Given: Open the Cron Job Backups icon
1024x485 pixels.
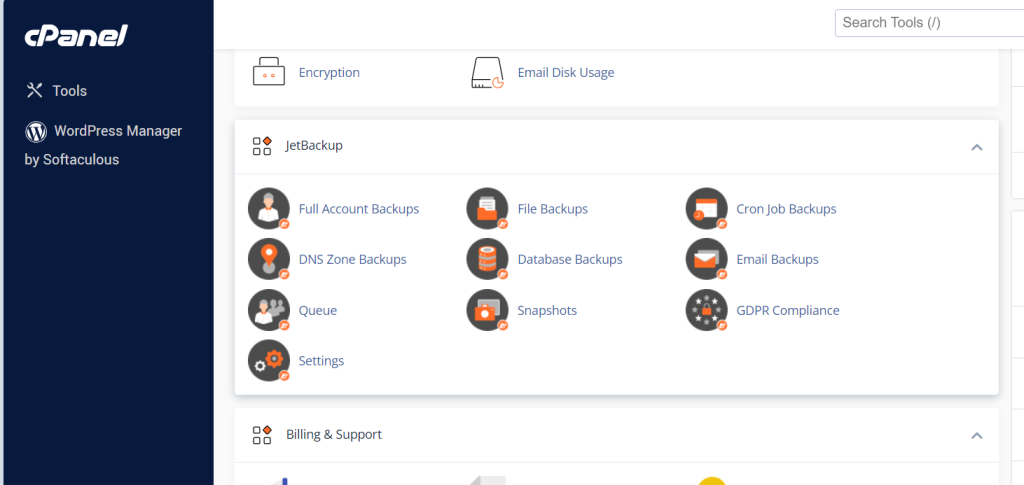Looking at the screenshot, I should (707, 209).
